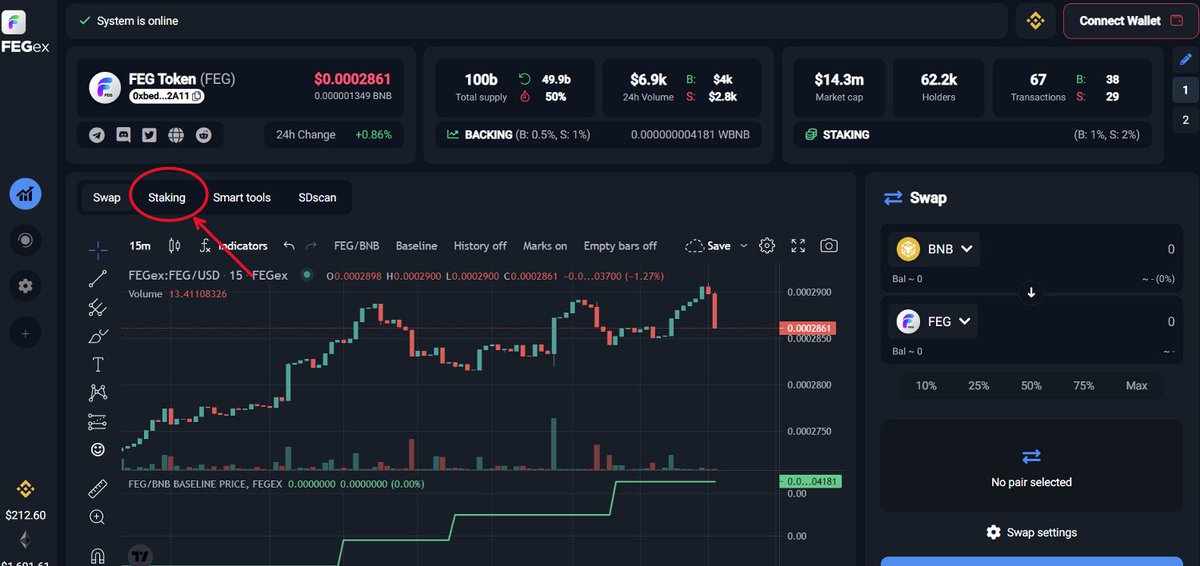This screenshot has height=566, width=1200.
Task: Take a chart snapshot with camera icon
Action: (x=829, y=246)
